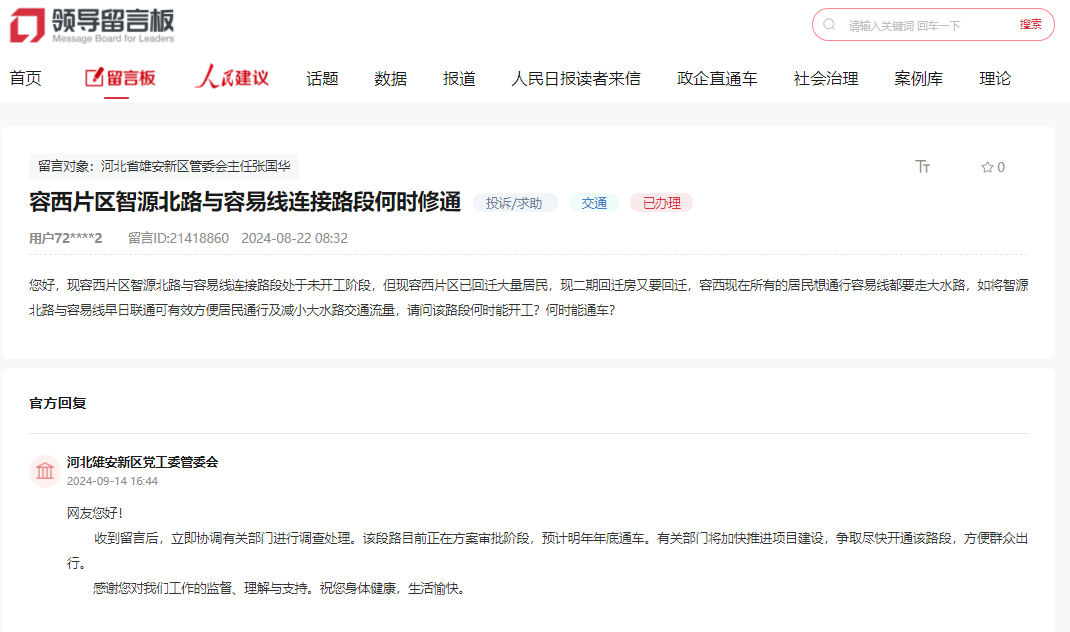Click the Message Board for Leaders logo
The width and height of the screenshot is (1070, 632).
point(92,26)
